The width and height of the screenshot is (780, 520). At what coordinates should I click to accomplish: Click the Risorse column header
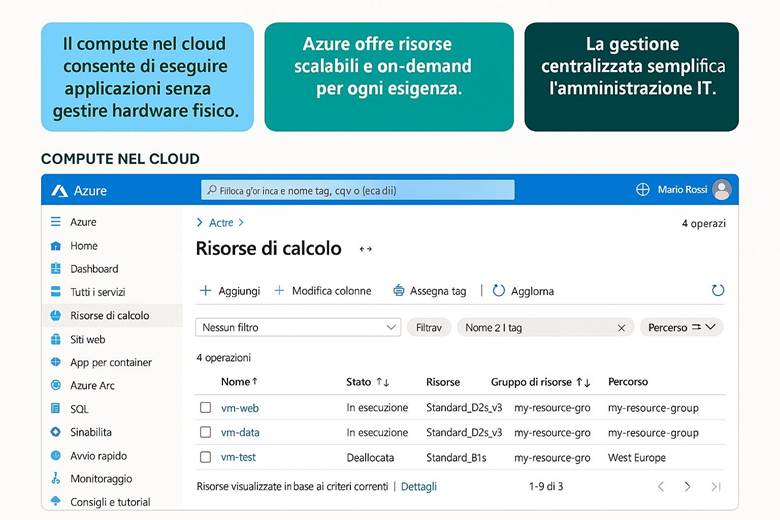443,382
